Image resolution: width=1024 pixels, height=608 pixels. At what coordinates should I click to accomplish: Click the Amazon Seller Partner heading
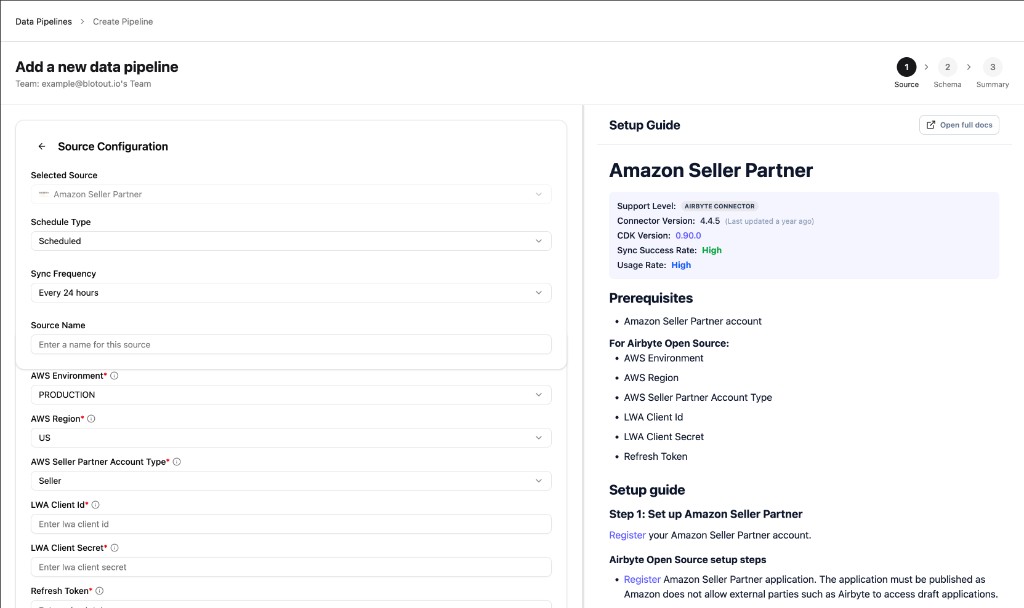click(711, 170)
